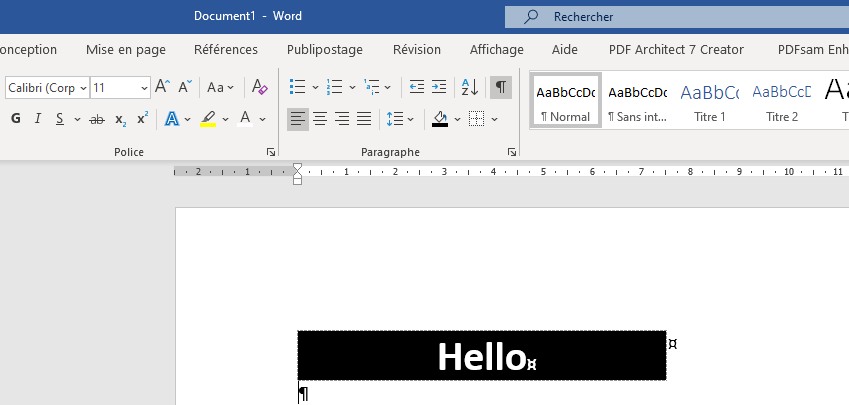The image size is (849, 405).
Task: Apply the Text Effects blue A icon
Action: [172, 119]
